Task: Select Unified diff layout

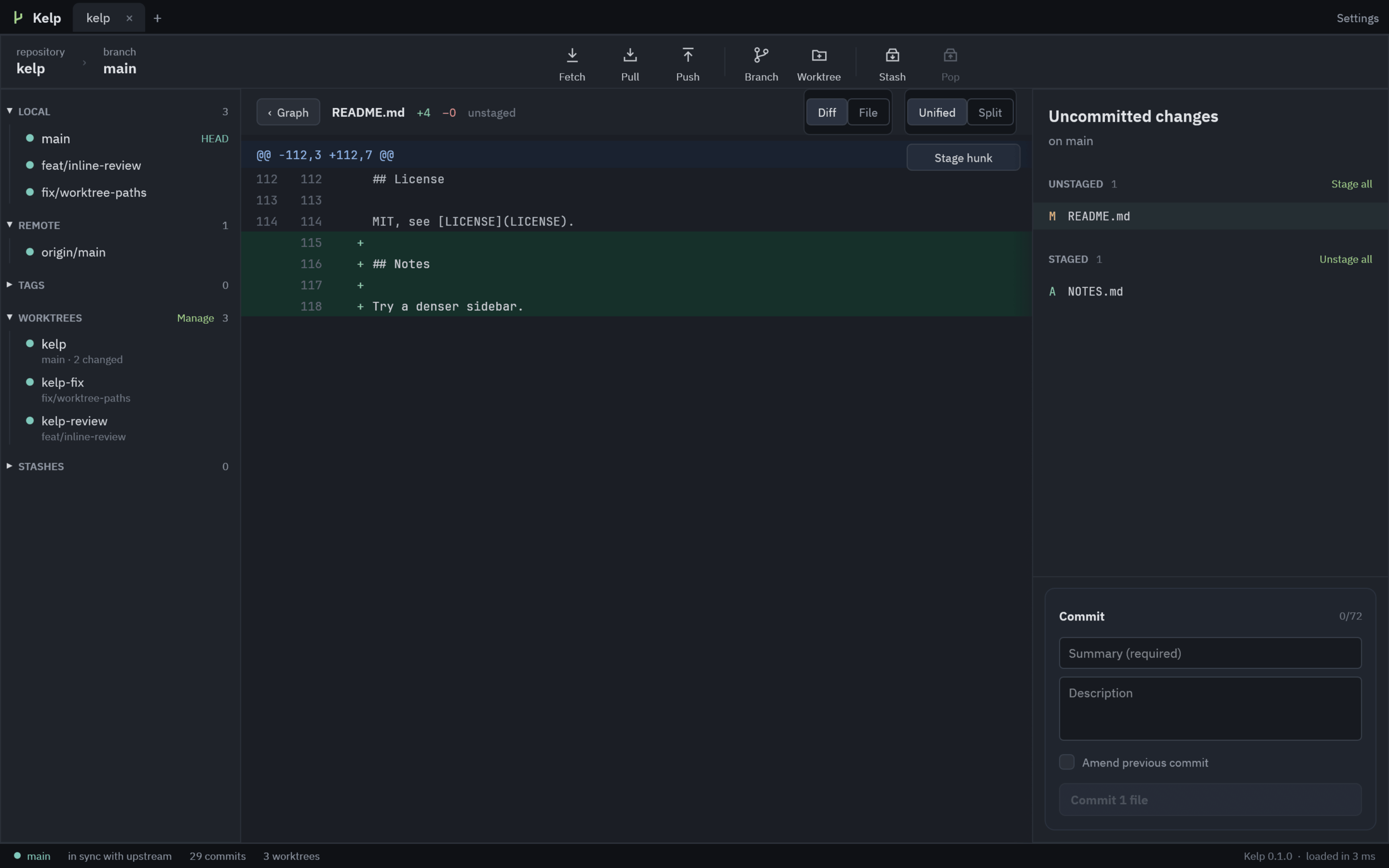Action: [936, 112]
